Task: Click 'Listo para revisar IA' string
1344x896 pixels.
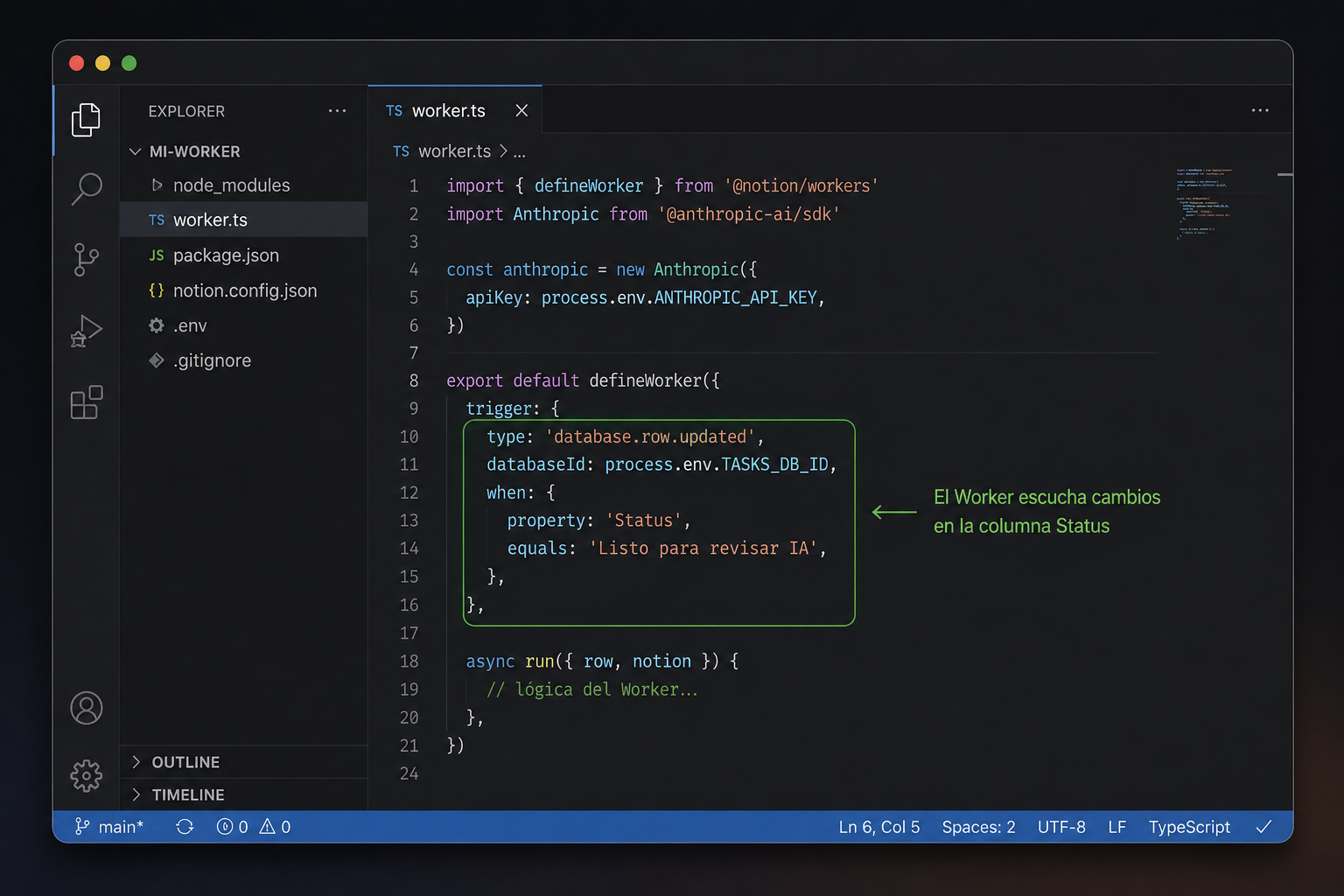Action: tap(703, 549)
